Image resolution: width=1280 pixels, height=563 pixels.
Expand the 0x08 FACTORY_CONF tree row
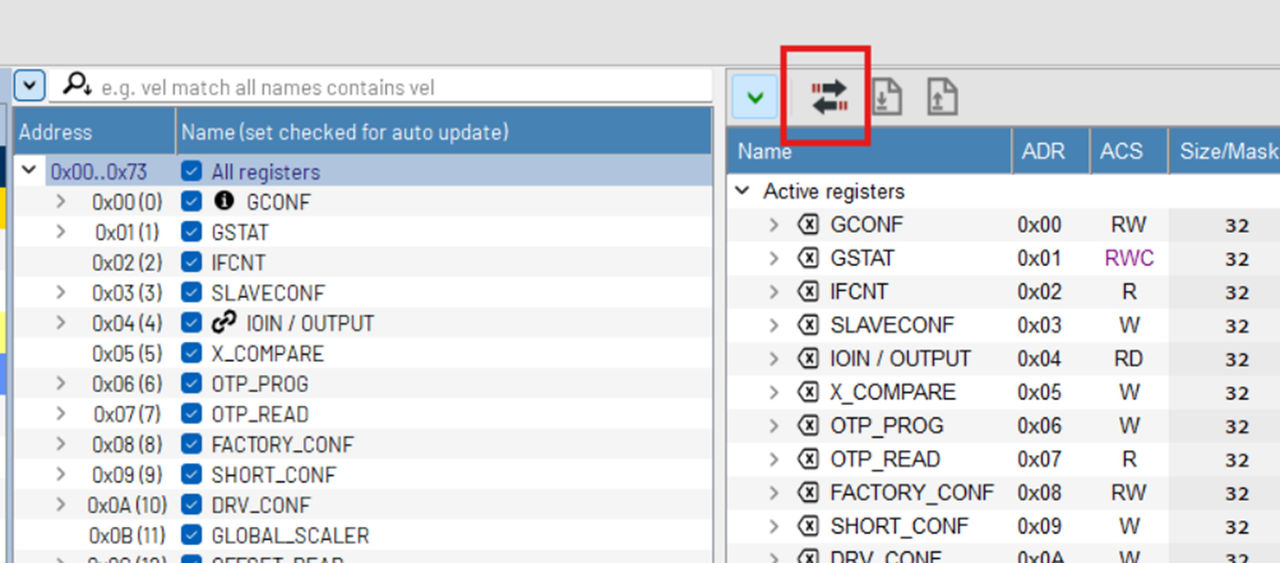point(61,445)
